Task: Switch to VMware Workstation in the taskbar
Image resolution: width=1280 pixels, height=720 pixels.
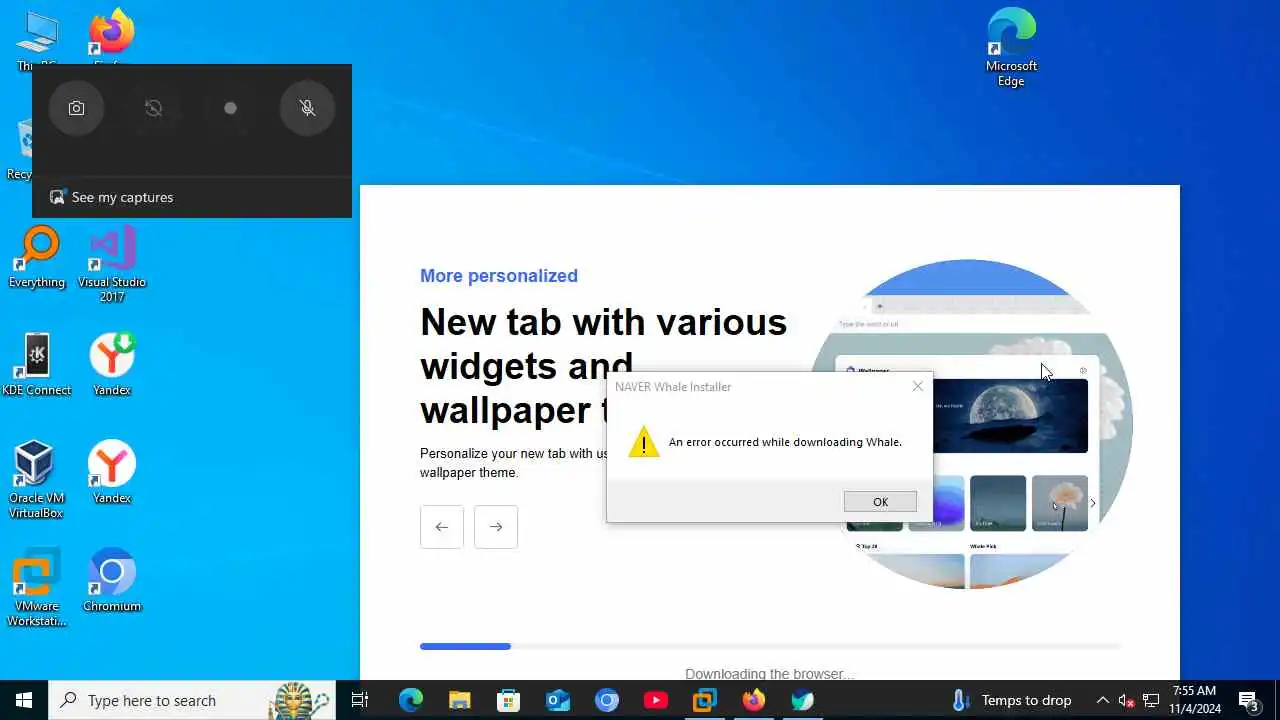Action: [705, 700]
